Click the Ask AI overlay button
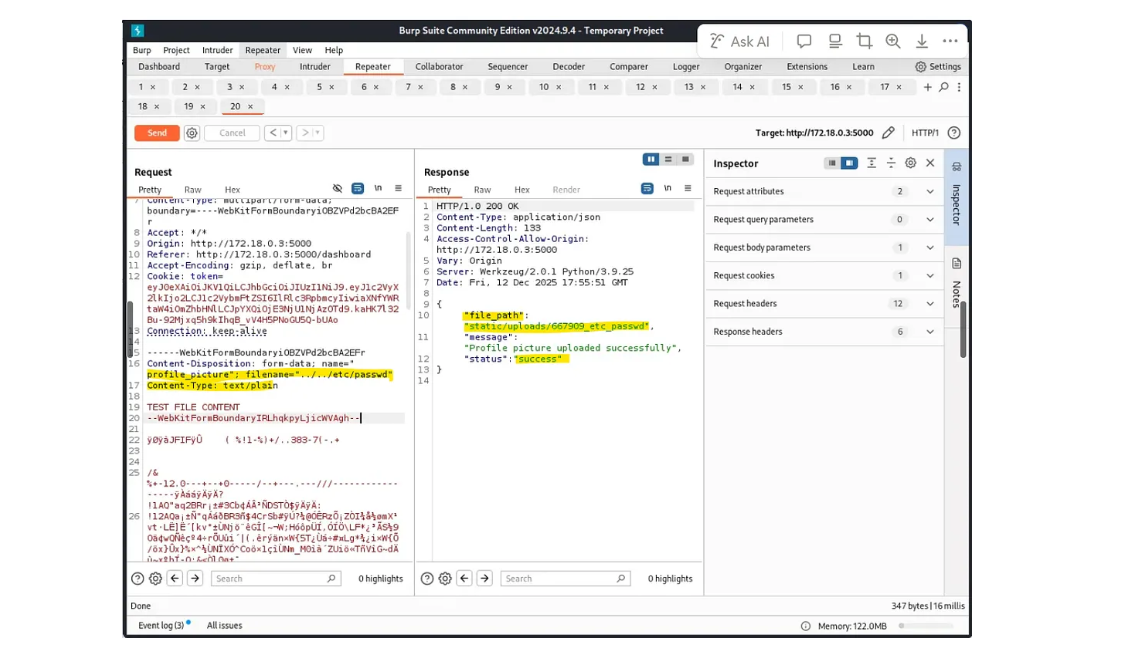1131x652 pixels. 740,41
